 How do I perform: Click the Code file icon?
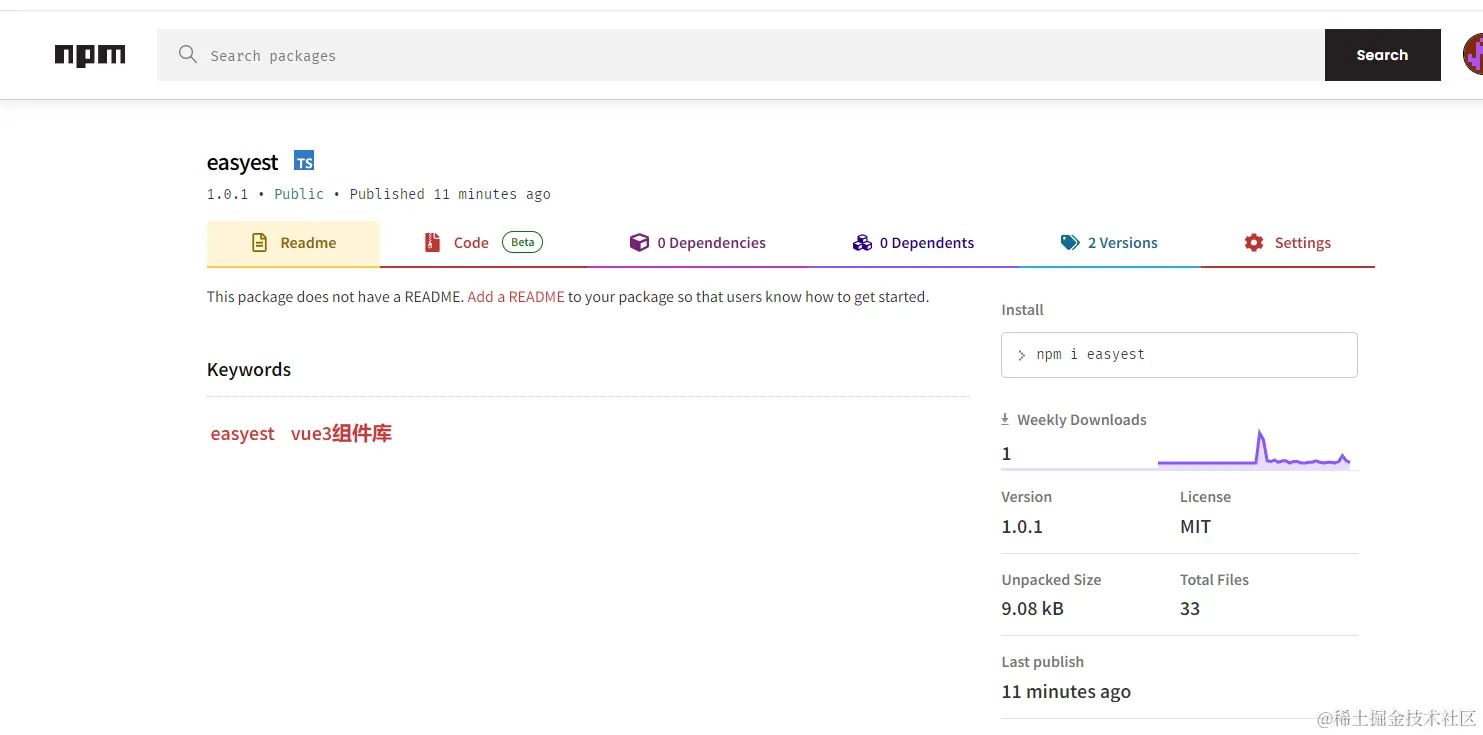(x=432, y=242)
